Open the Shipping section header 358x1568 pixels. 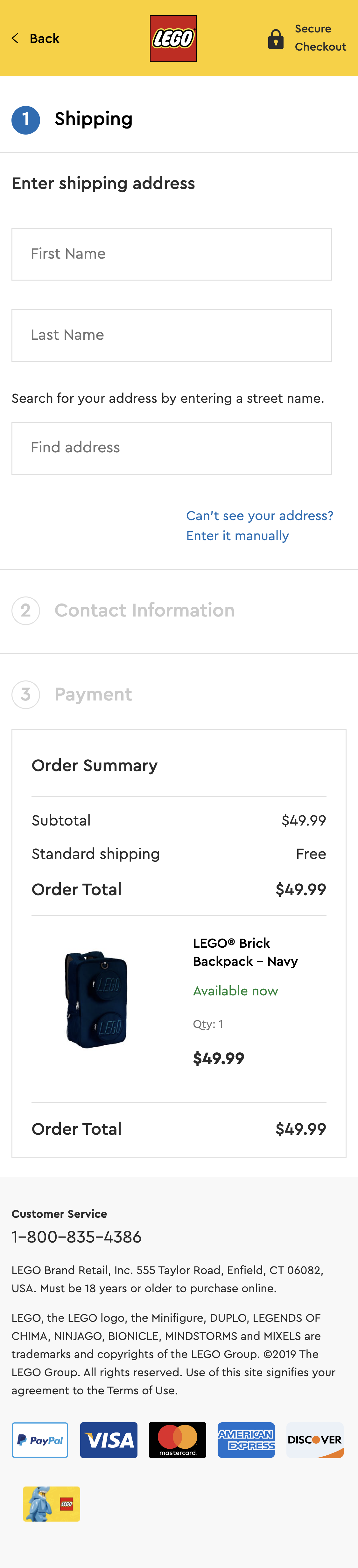point(93,119)
